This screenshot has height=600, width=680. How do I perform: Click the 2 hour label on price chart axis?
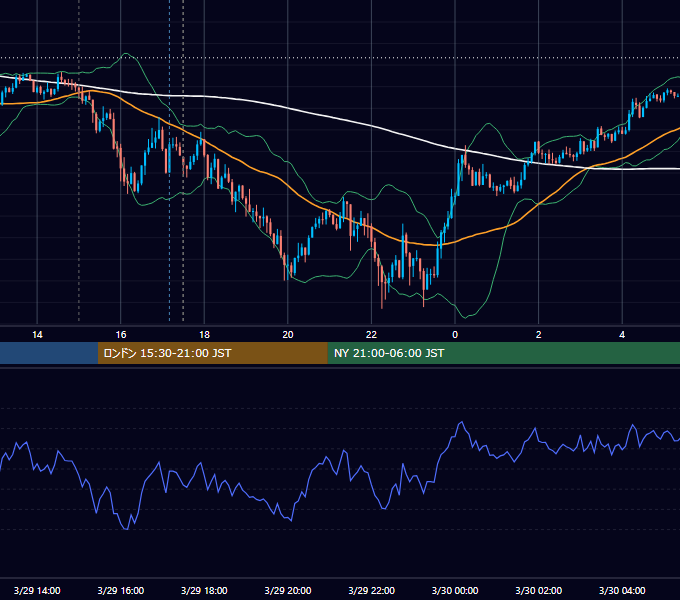pos(539,335)
